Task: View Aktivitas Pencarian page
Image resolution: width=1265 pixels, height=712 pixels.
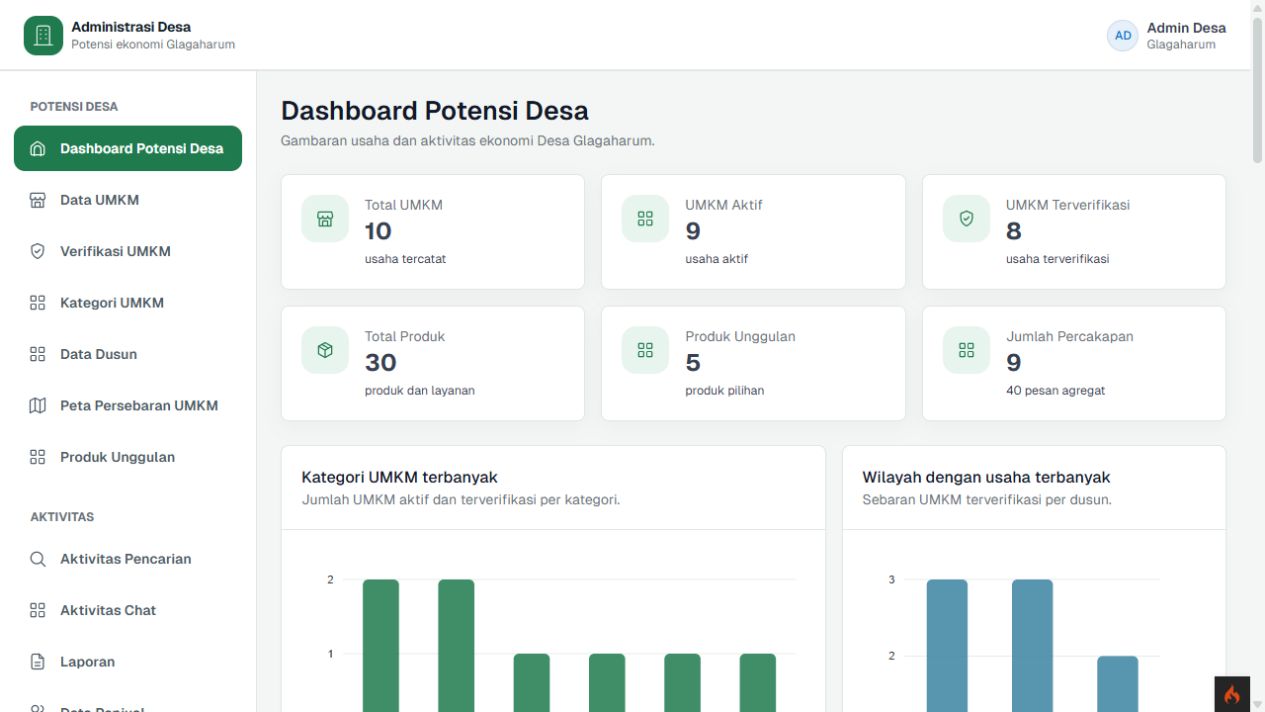Action: click(128, 559)
